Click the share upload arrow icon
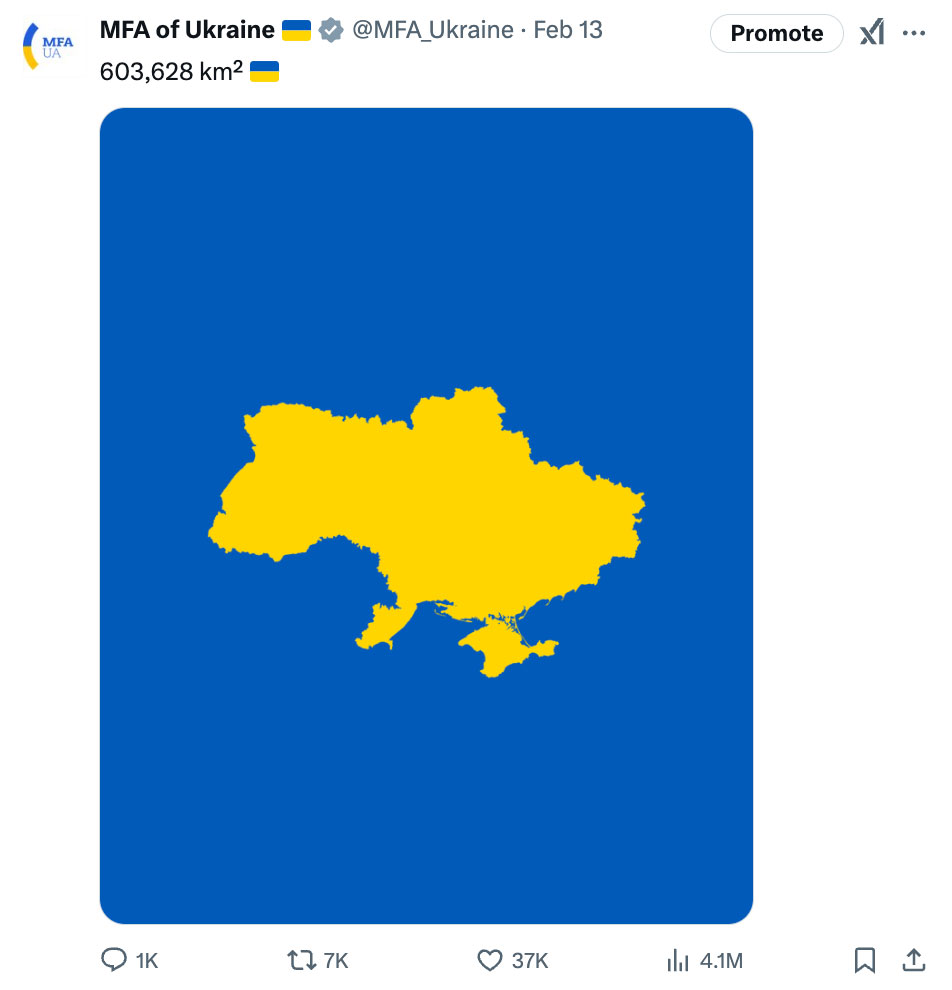952x990 pixels. pyautogui.click(x=913, y=960)
